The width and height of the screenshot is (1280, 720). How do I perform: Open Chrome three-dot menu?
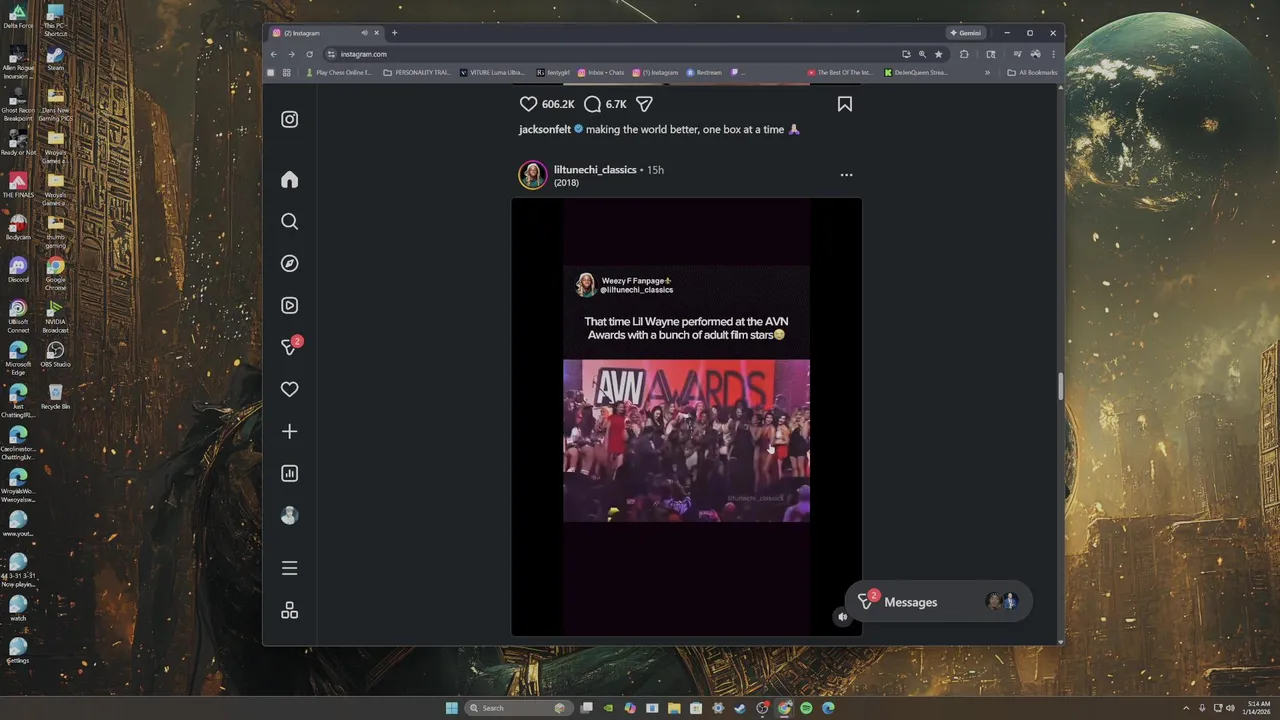pyautogui.click(x=1053, y=54)
